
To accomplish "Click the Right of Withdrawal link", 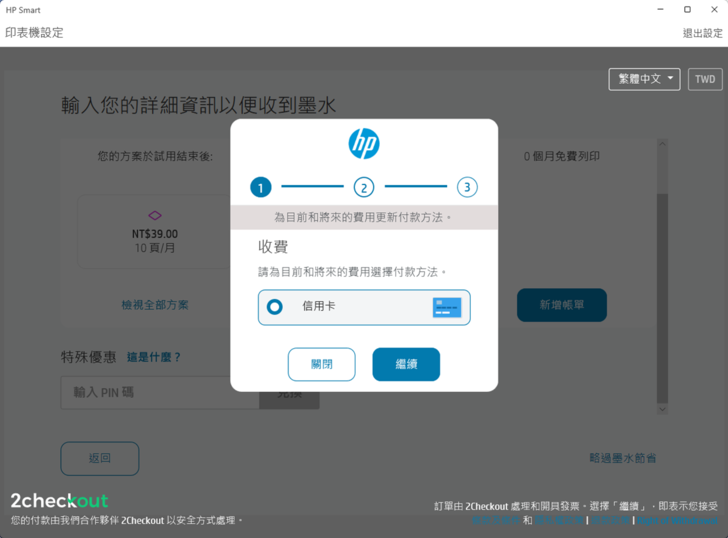I will (x=677, y=520).
